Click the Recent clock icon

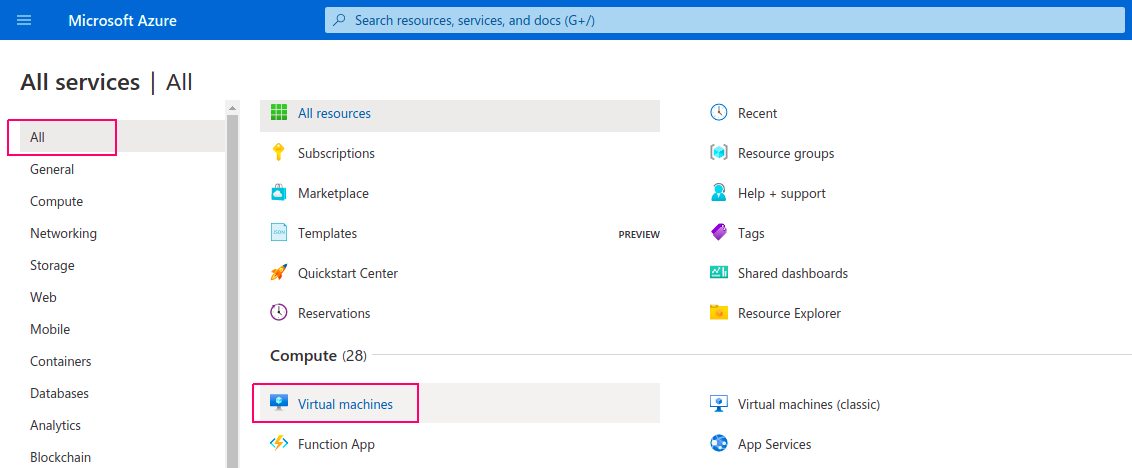click(718, 113)
